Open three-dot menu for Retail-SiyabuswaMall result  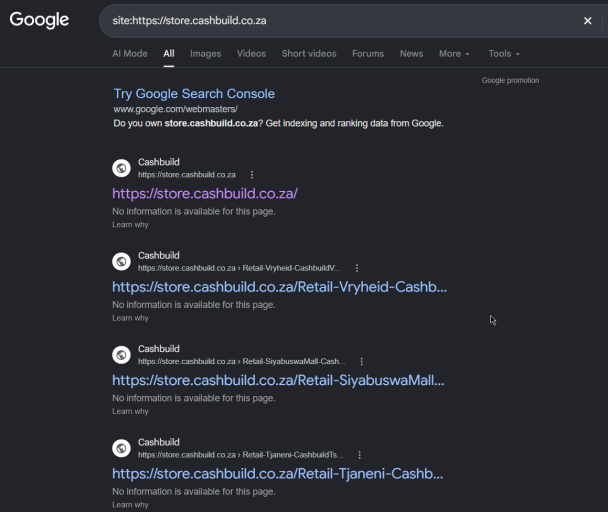pos(361,362)
